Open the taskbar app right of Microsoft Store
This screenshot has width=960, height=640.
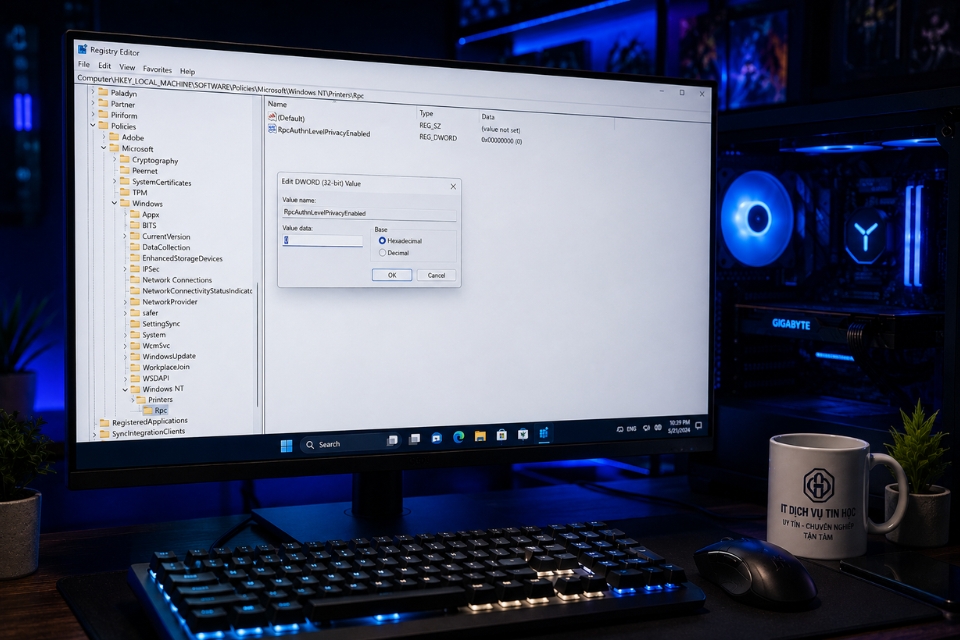click(522, 434)
